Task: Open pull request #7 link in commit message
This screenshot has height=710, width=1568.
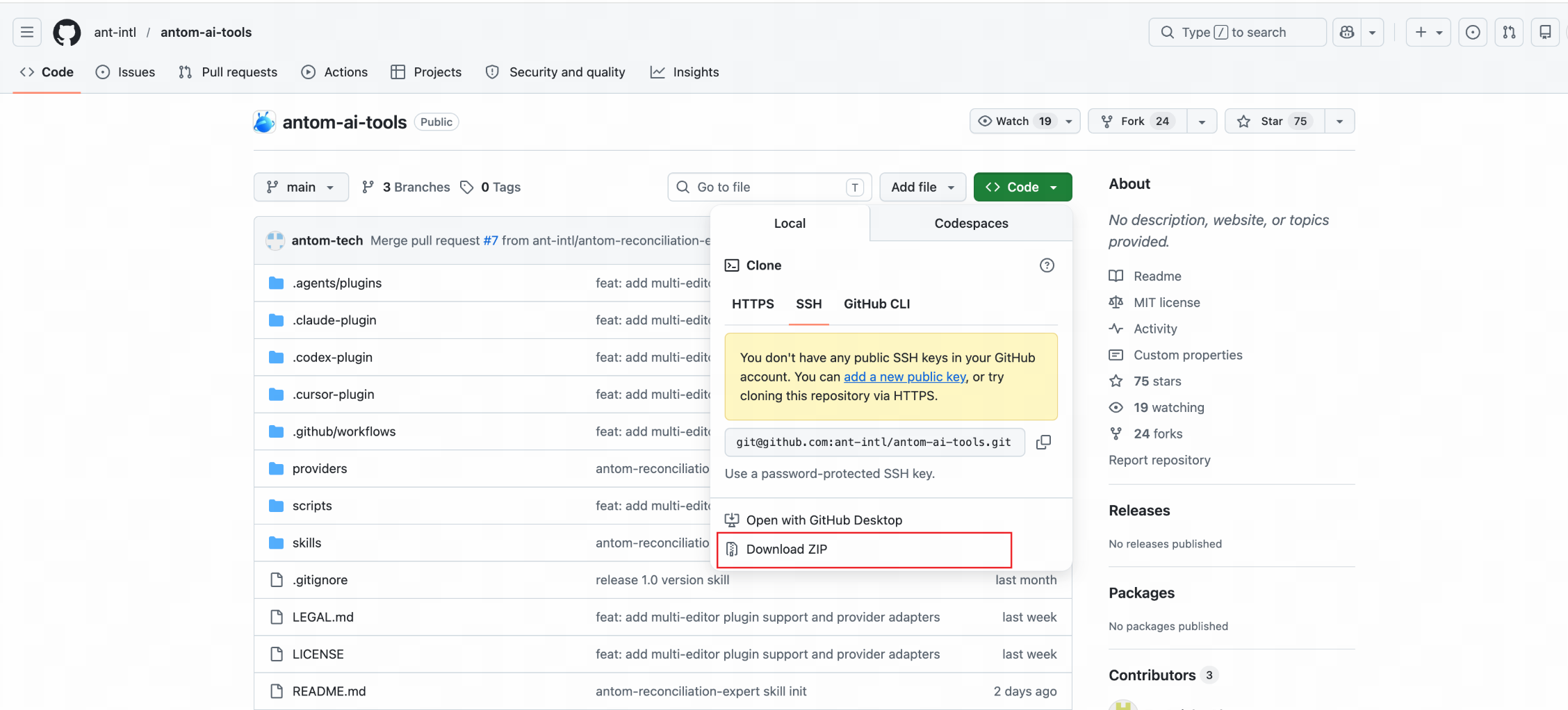Action: click(x=491, y=240)
